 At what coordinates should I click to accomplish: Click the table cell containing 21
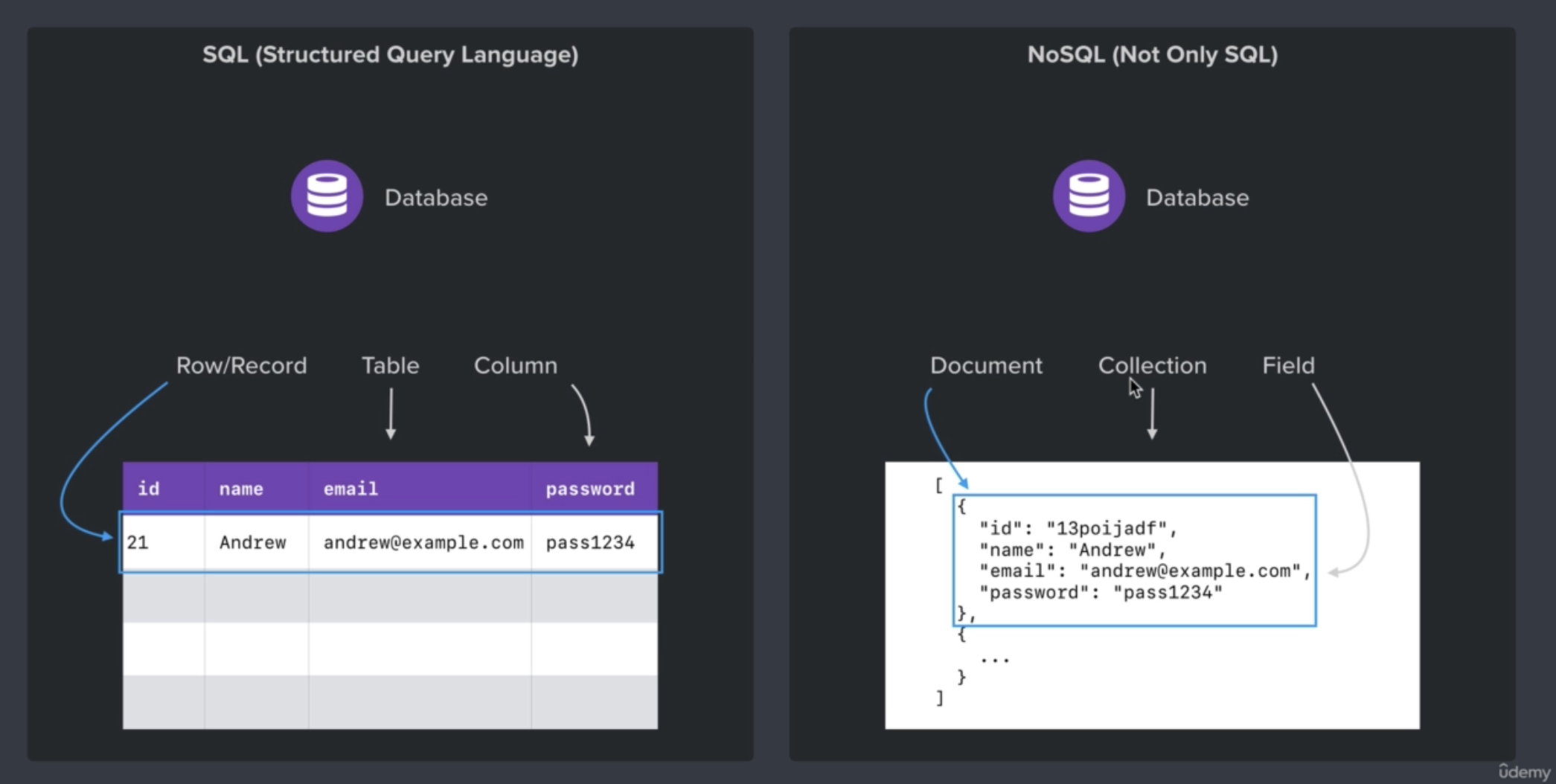(x=138, y=542)
